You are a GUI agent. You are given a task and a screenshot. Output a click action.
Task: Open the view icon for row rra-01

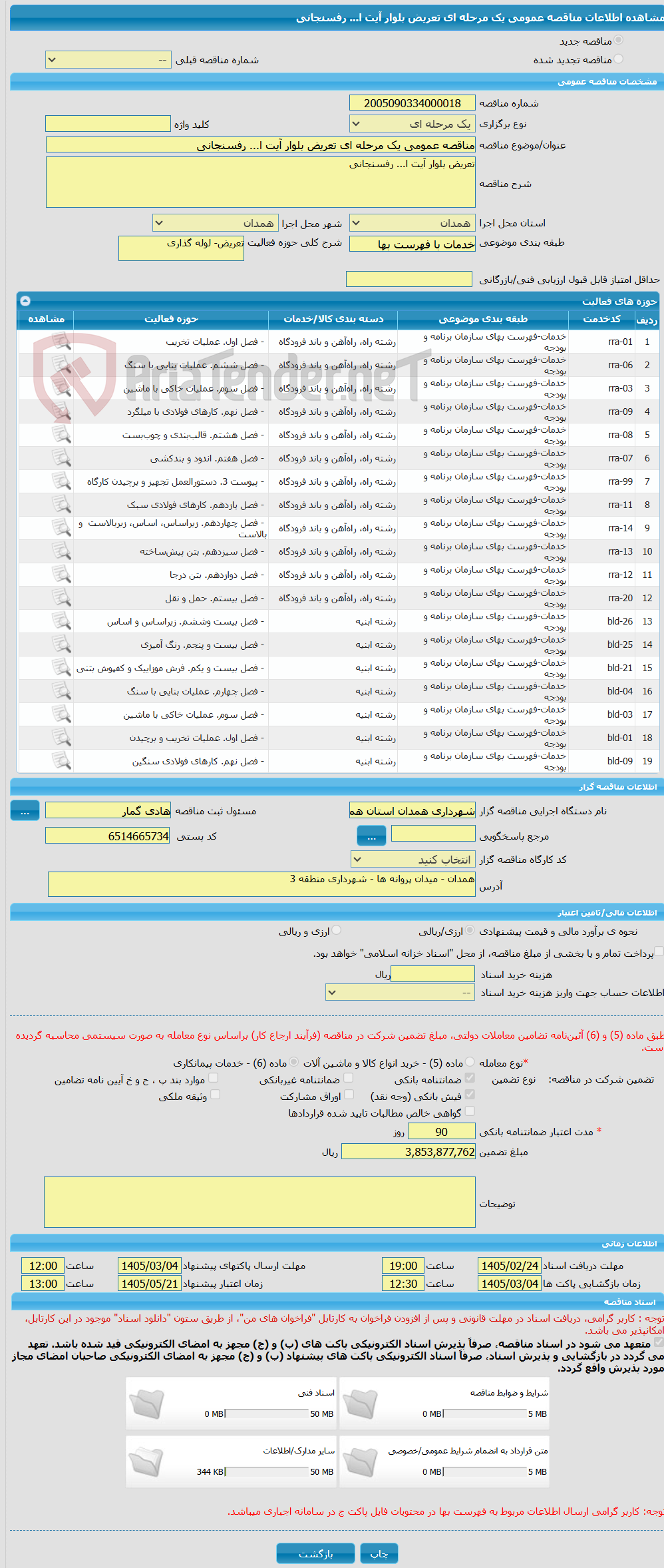[x=61, y=342]
